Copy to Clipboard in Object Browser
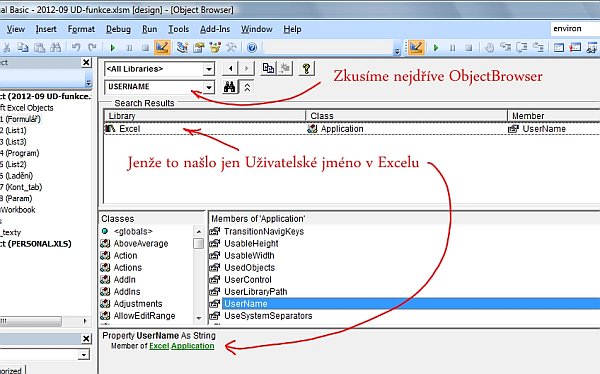Image resolution: width=600 pixels, height=374 pixels. pos(268,69)
